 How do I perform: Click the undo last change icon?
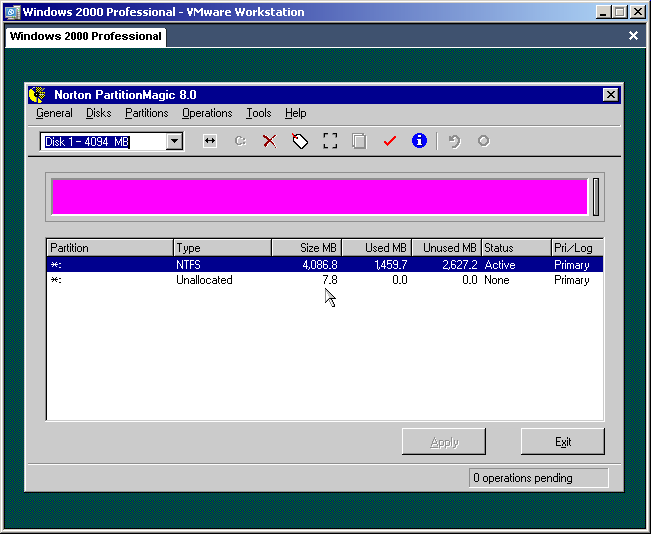point(454,141)
